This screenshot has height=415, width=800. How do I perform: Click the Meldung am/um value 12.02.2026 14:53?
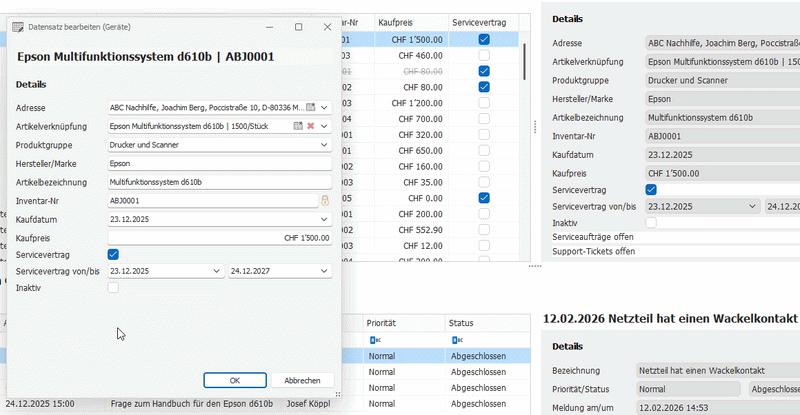pos(718,408)
